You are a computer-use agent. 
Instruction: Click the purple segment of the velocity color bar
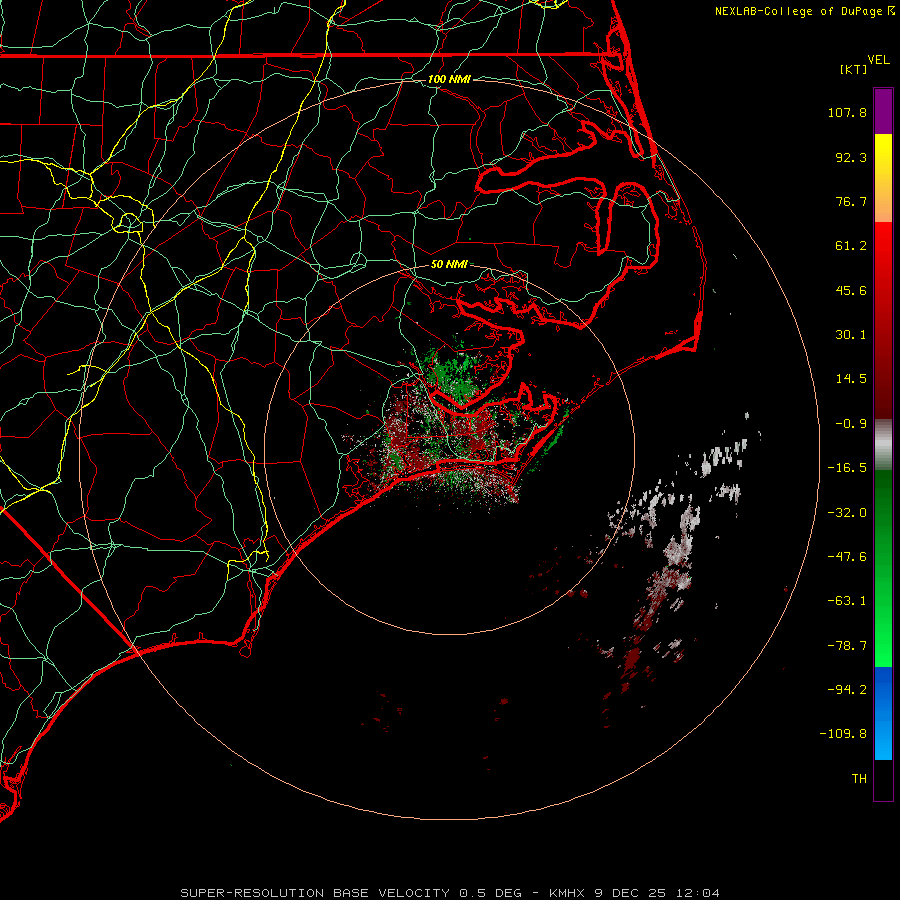pos(883,111)
